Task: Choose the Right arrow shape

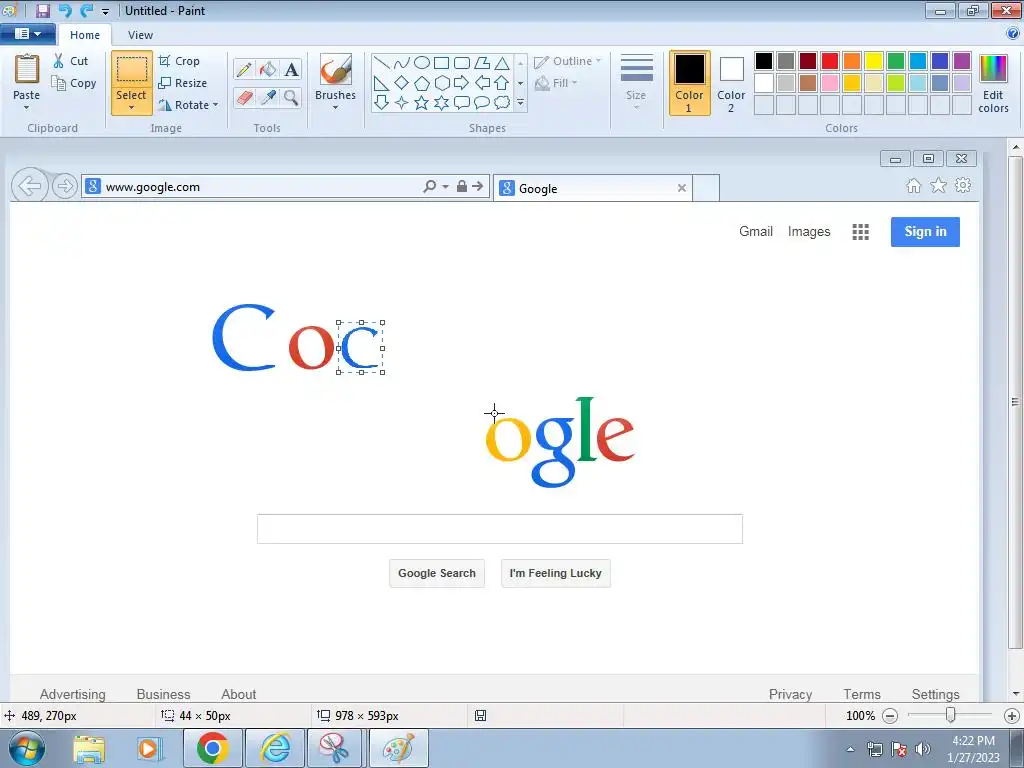Action: click(462, 83)
